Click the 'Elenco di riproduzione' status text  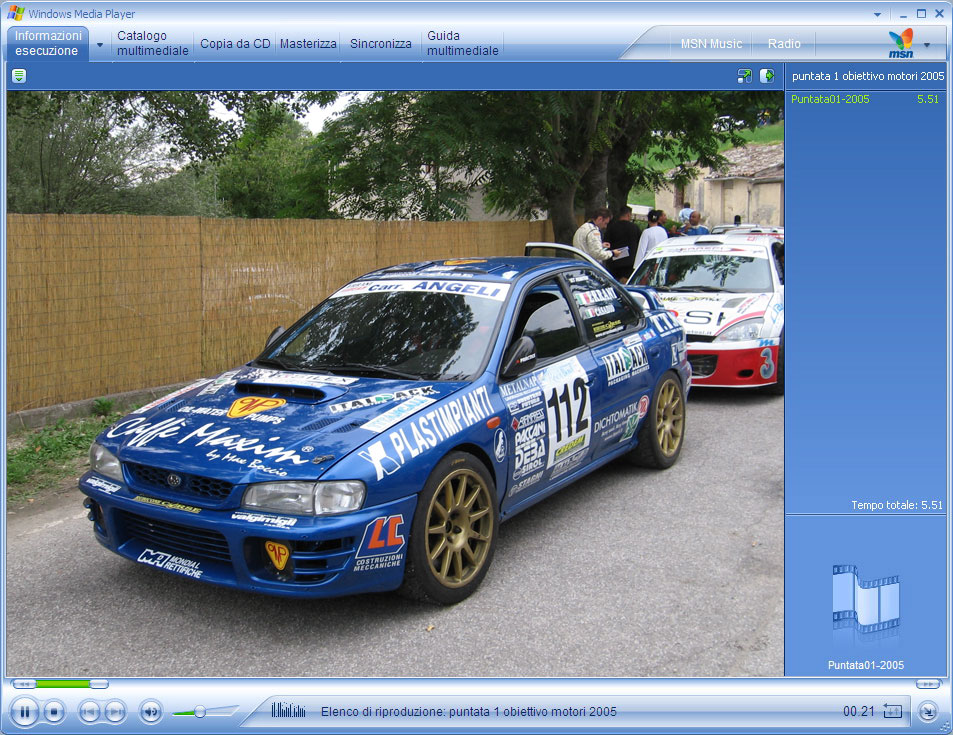pos(469,711)
